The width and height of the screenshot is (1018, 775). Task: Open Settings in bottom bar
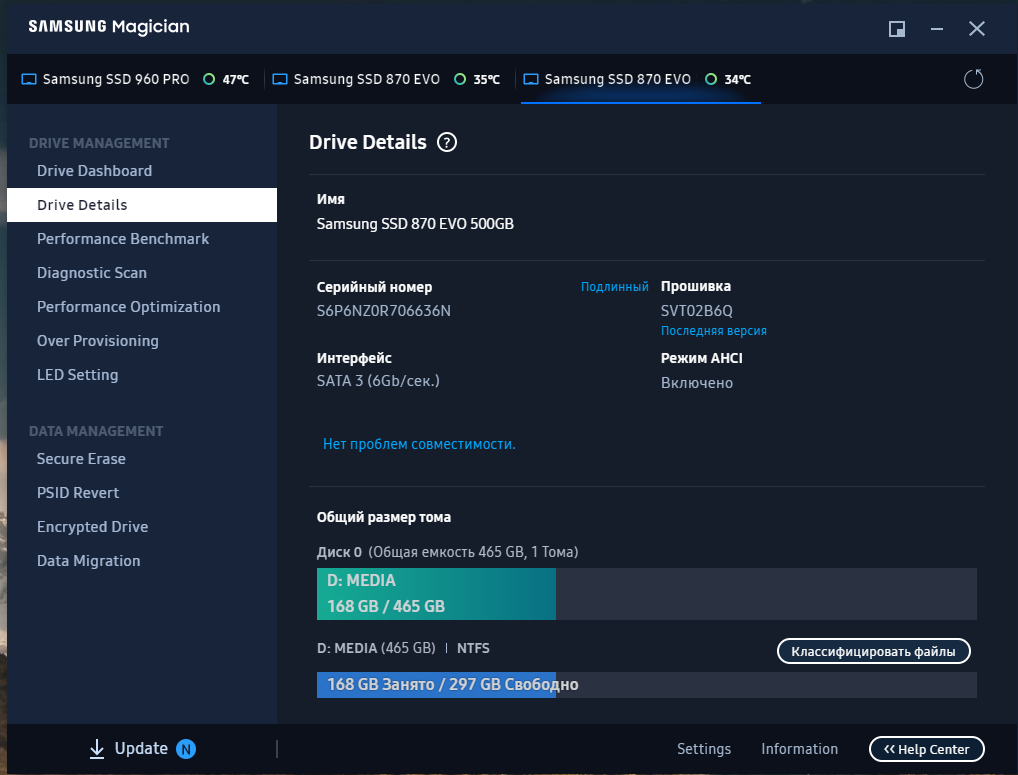point(704,749)
